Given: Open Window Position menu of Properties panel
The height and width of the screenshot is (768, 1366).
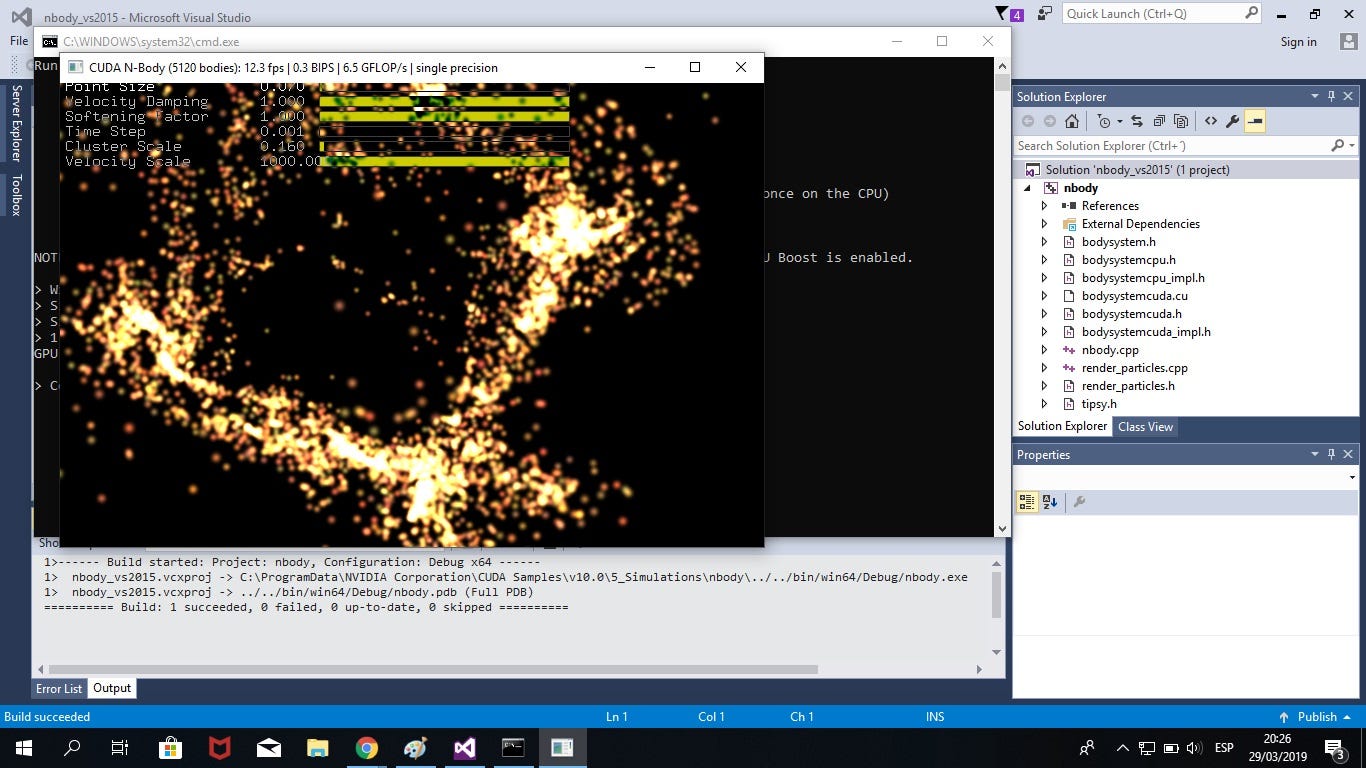Looking at the screenshot, I should click(x=1315, y=454).
